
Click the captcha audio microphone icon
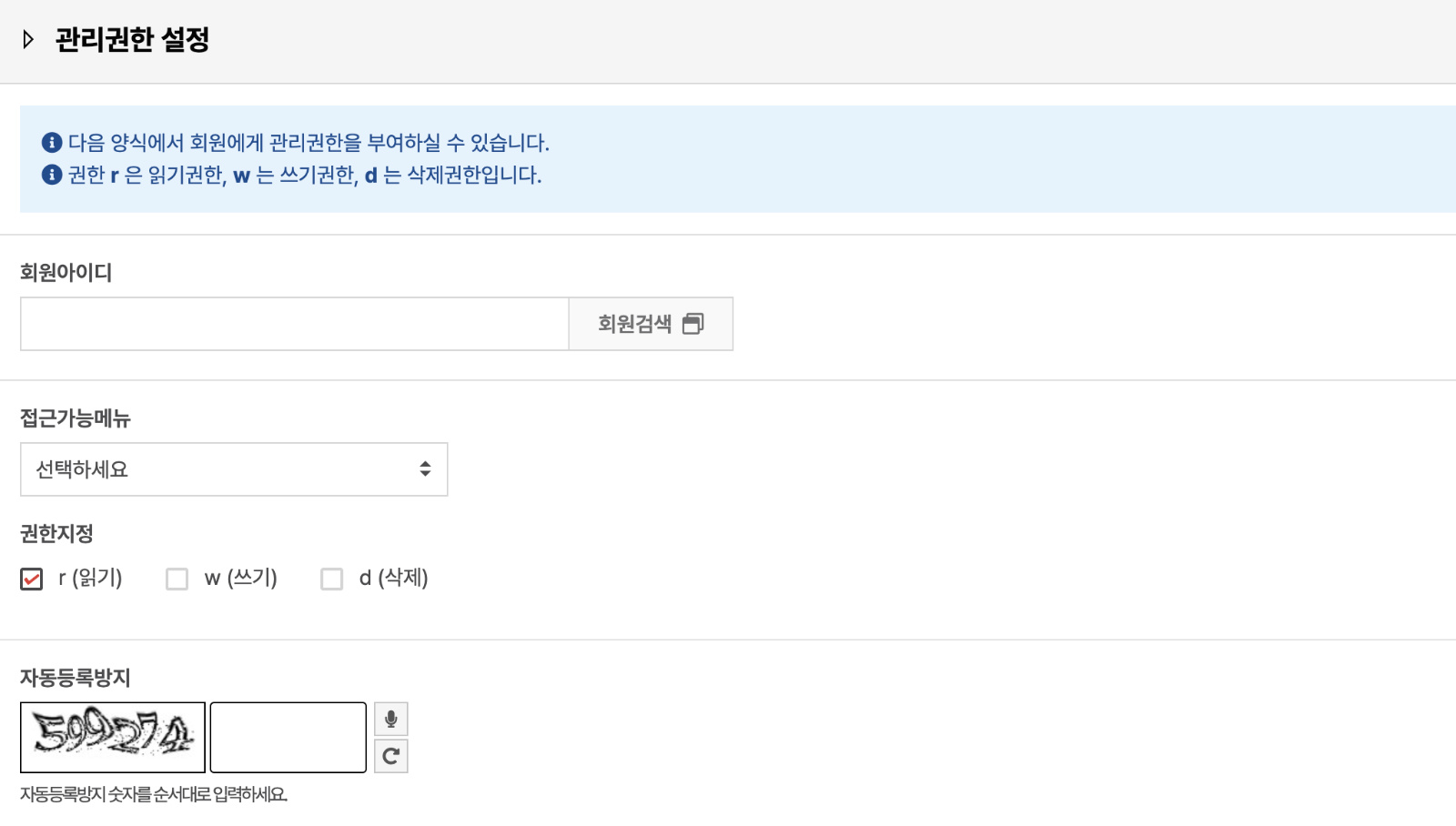[x=391, y=719]
